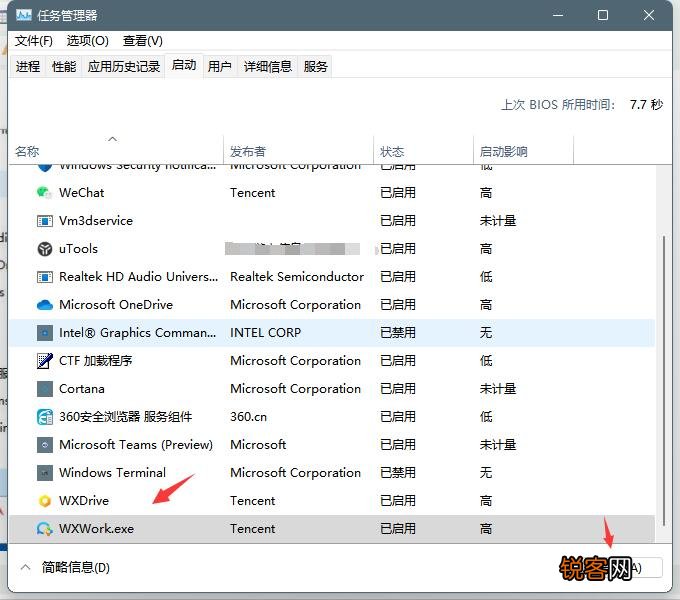Select the 启动 tab
This screenshot has height=600, width=680.
click(x=183, y=65)
